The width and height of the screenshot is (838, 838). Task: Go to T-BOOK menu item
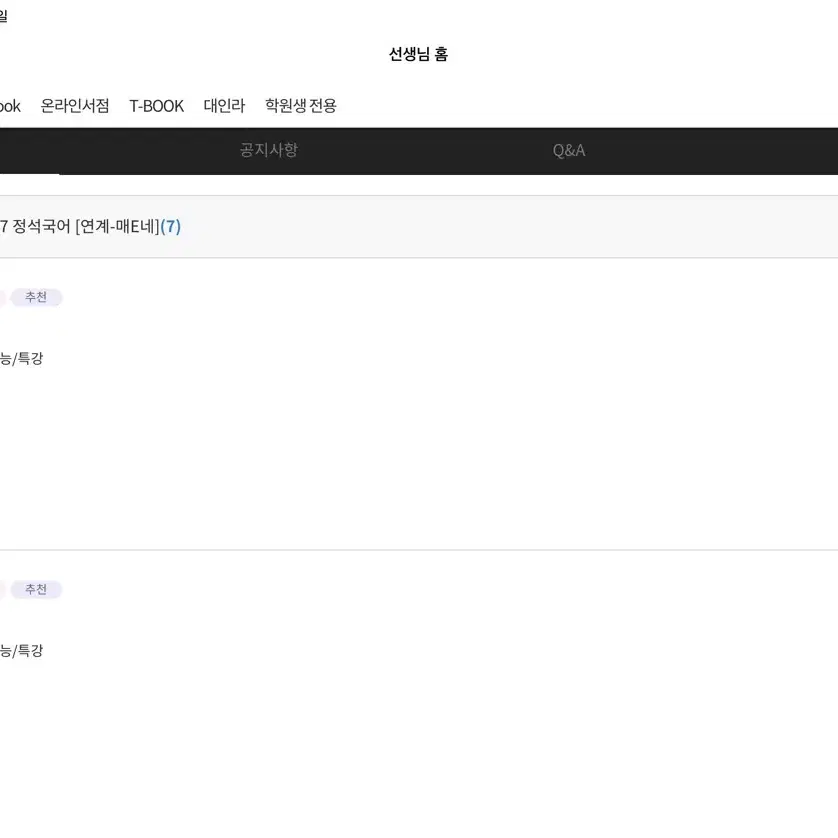point(156,106)
